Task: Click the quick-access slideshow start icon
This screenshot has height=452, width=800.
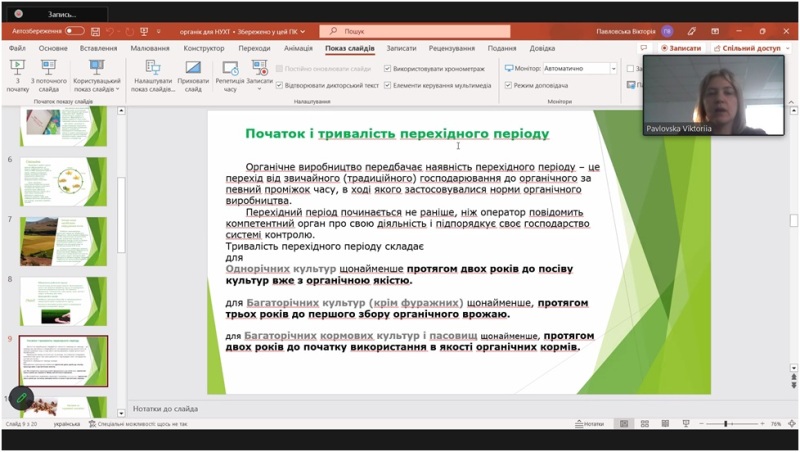Action: 144,32
